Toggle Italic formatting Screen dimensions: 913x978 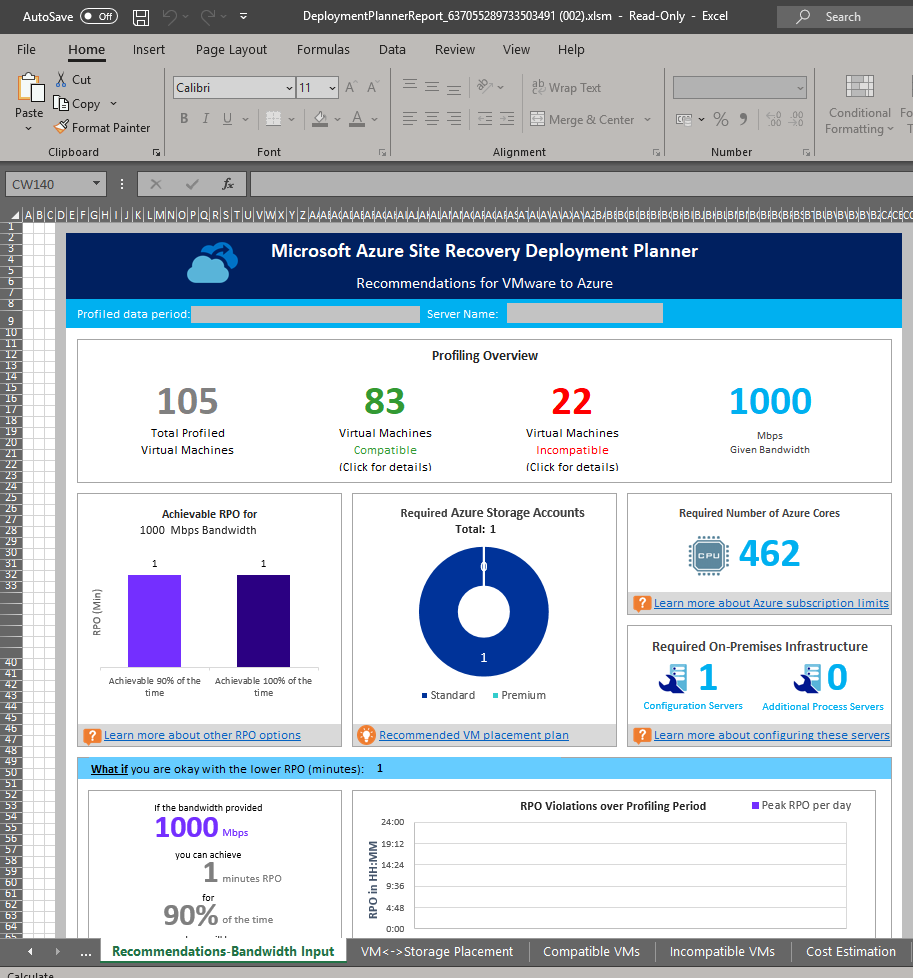tap(205, 119)
